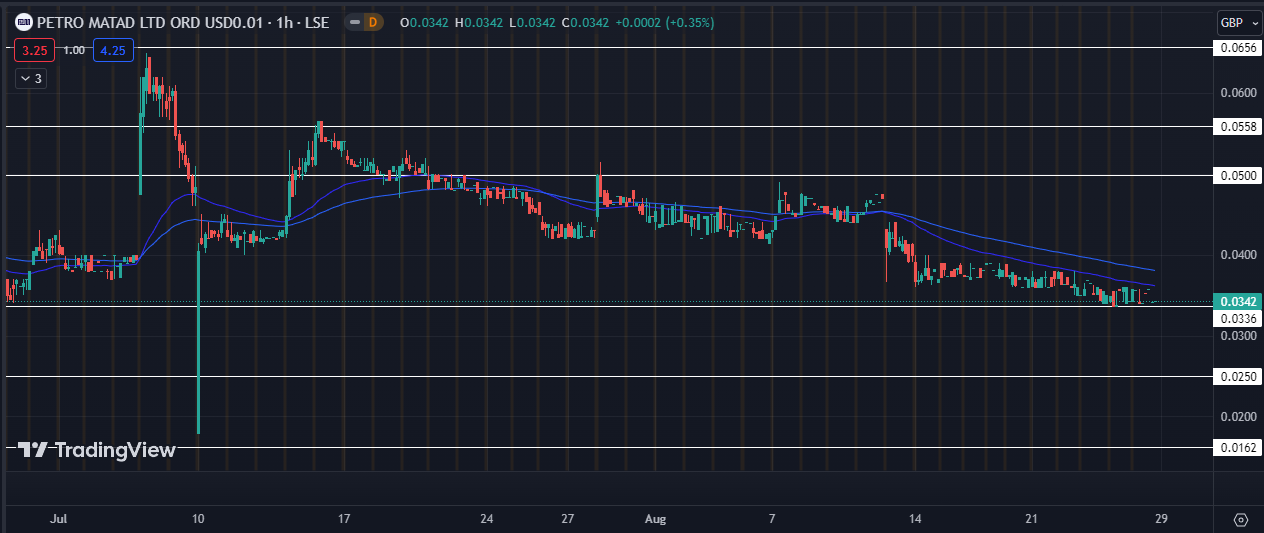Click the spread value 1.00

click(74, 50)
